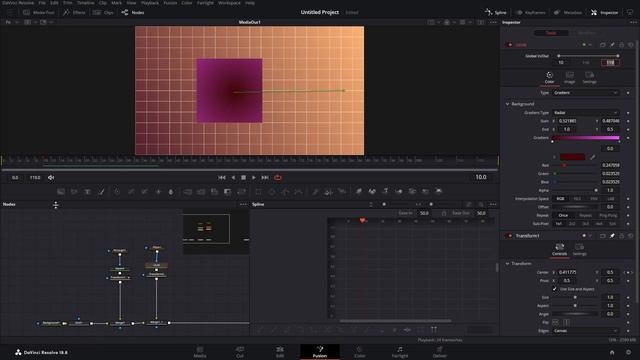
Task: Open the Nodes panel options menu (three dots)
Action: 243,204
